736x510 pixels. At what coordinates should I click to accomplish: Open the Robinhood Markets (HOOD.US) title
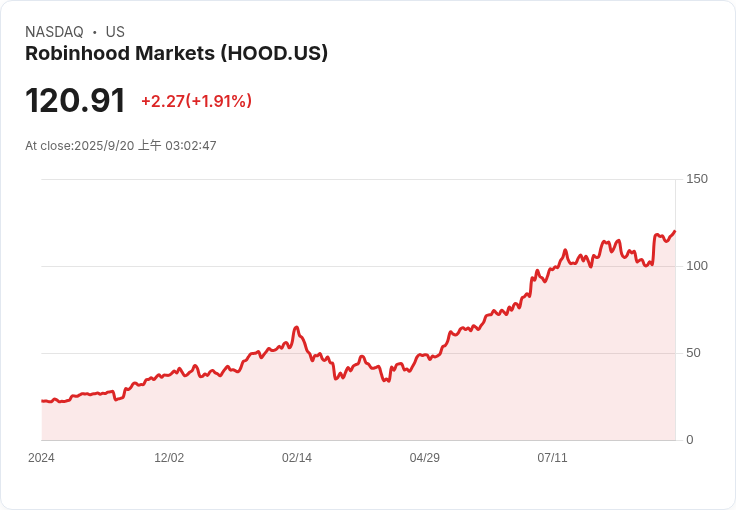click(x=176, y=53)
